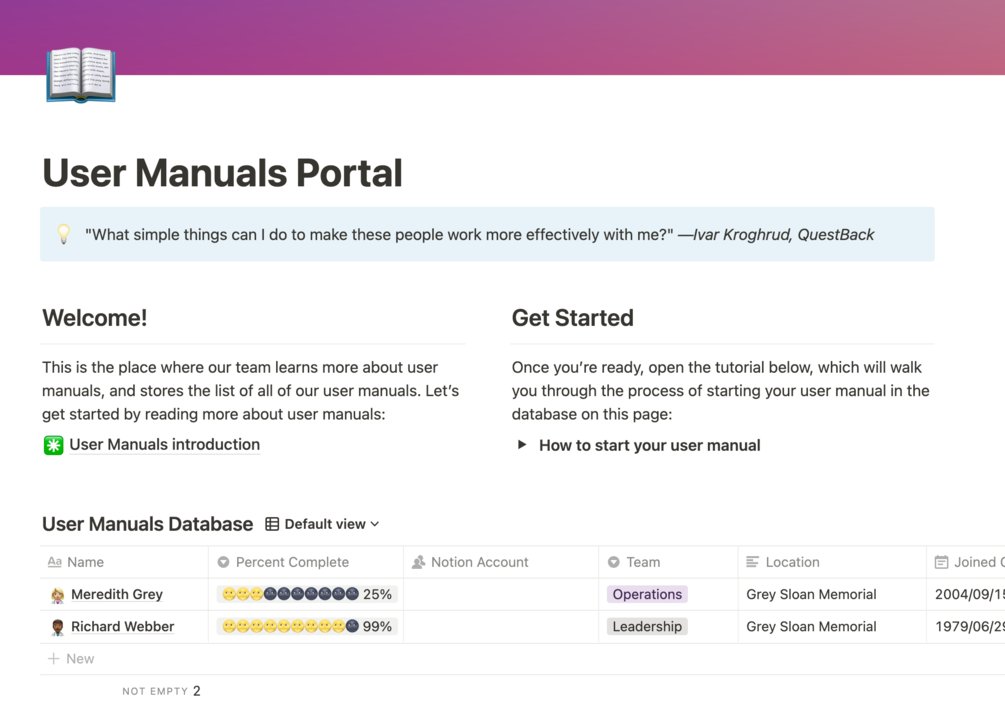Screen dimensions: 1005x722
Task: Expand the How to start your user manual toggle
Action: click(522, 444)
